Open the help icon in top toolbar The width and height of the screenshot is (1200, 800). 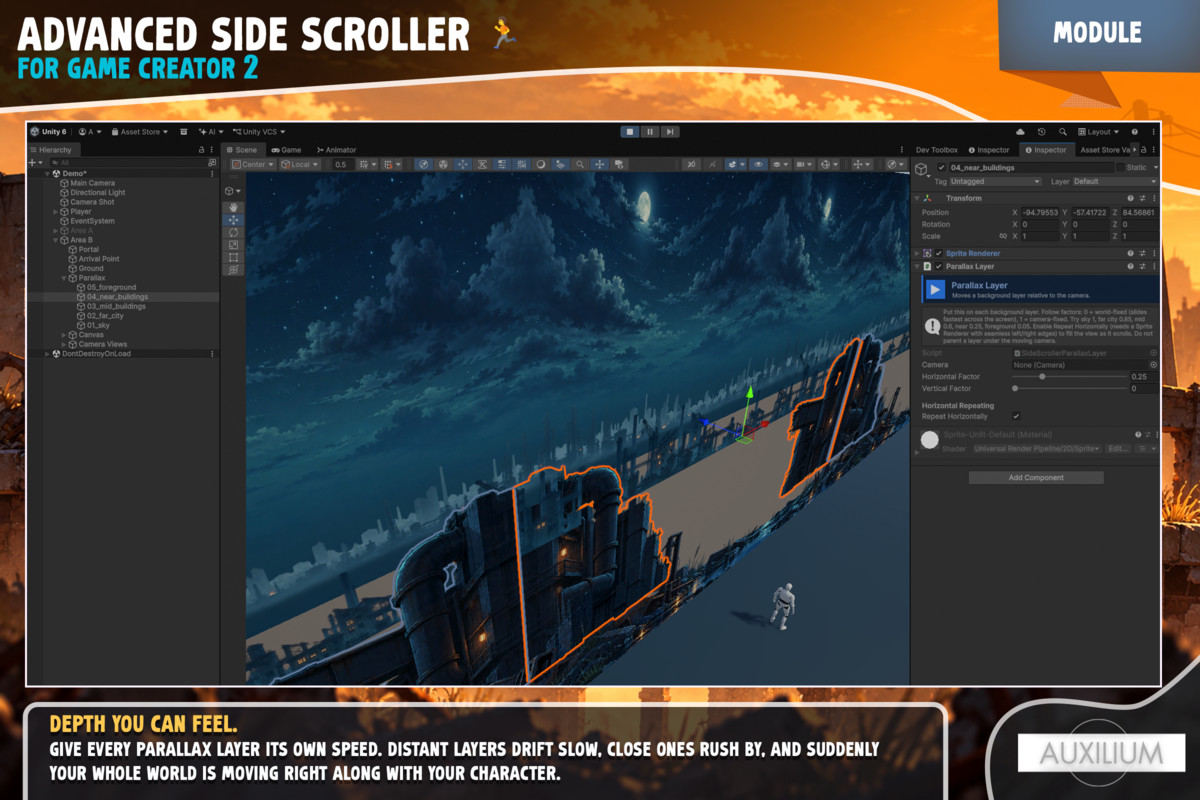coord(1134,131)
